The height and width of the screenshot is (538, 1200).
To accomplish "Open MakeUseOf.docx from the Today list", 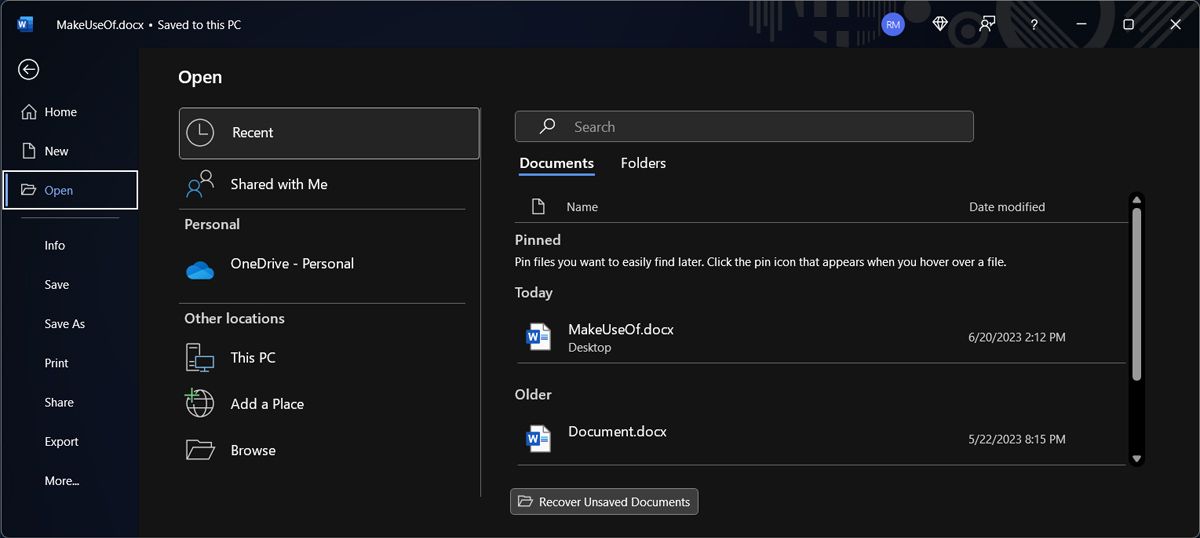I will 822,338.
